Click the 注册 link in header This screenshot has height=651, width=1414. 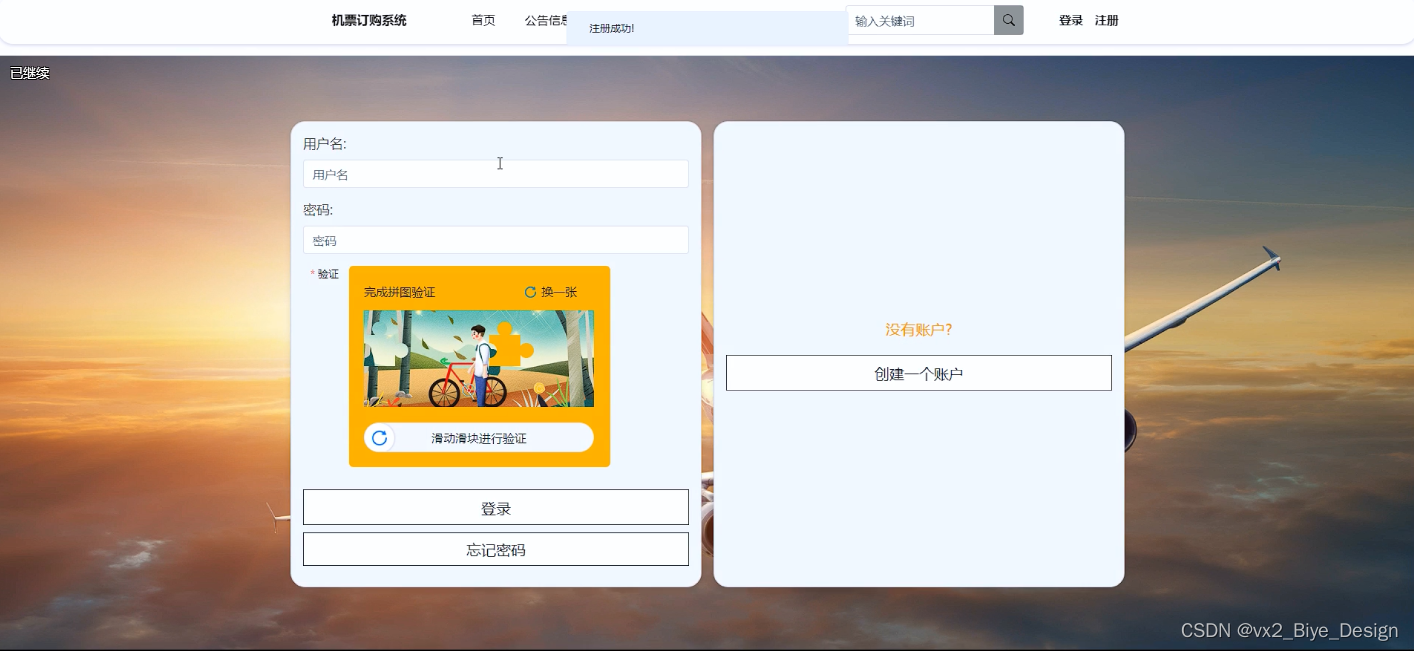tap(1106, 20)
